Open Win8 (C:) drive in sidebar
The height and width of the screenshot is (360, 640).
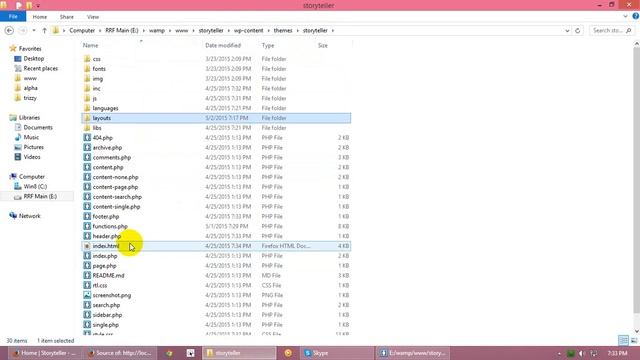coord(35,187)
